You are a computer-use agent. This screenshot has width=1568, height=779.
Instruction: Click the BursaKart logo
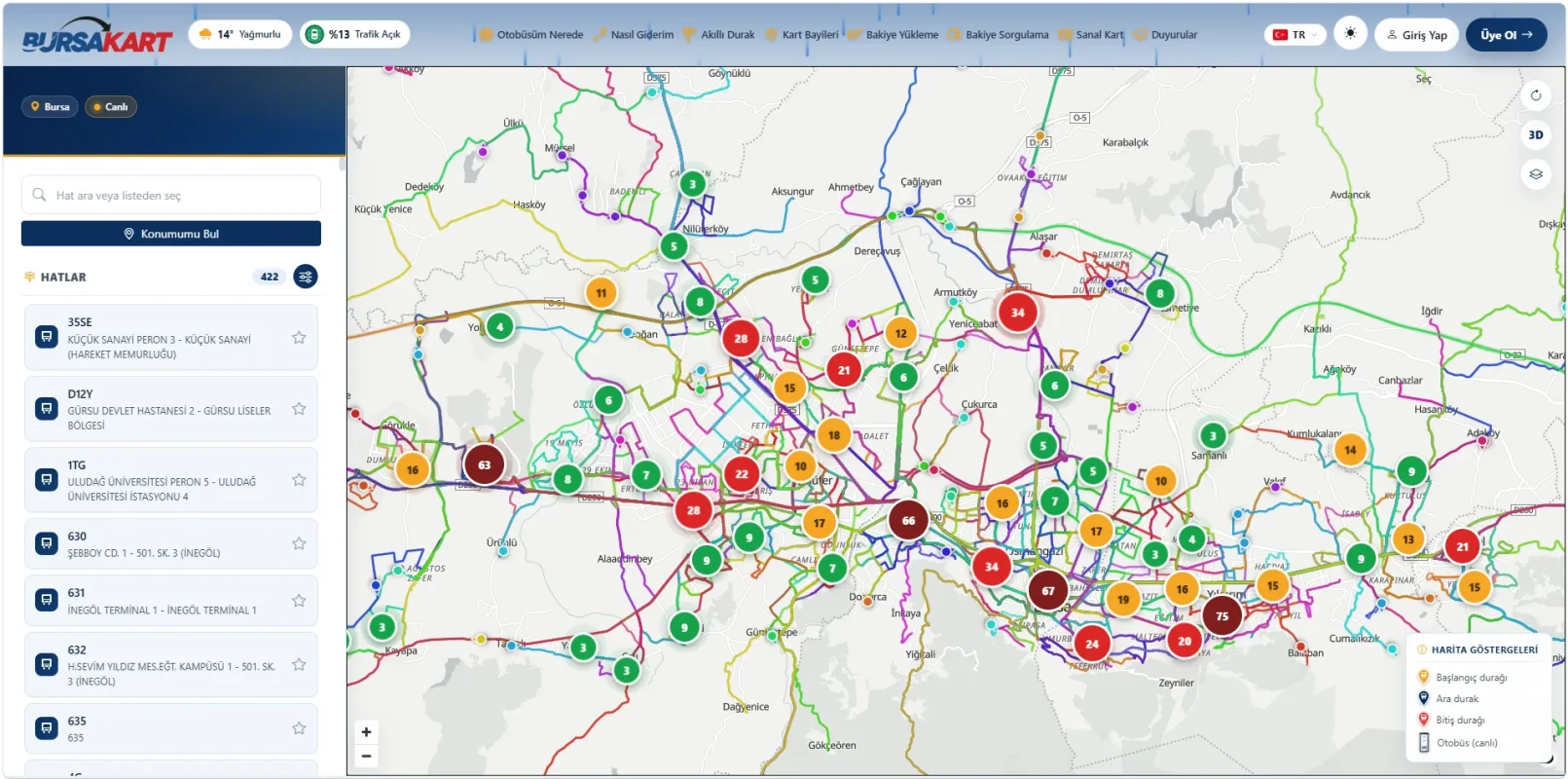pyautogui.click(x=96, y=36)
